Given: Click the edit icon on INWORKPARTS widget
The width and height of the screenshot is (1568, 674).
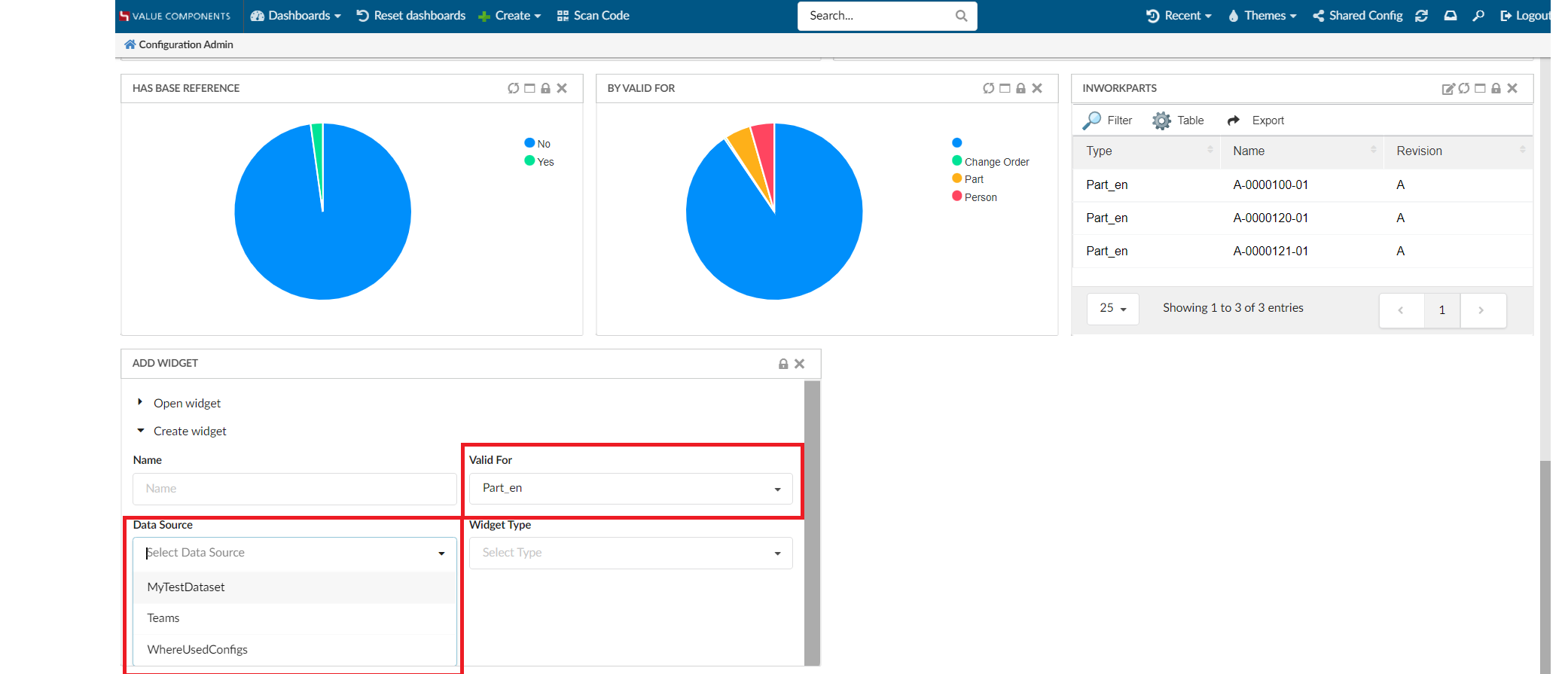Looking at the screenshot, I should click(1448, 89).
